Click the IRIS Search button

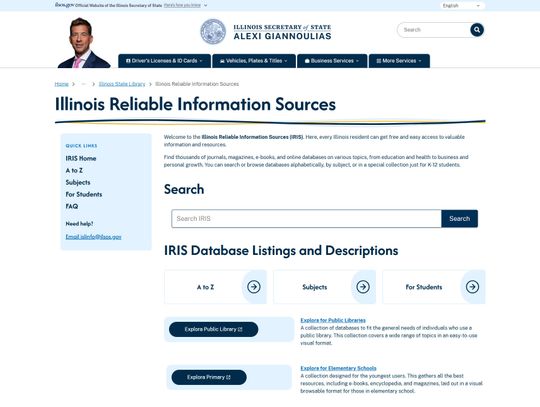point(459,219)
